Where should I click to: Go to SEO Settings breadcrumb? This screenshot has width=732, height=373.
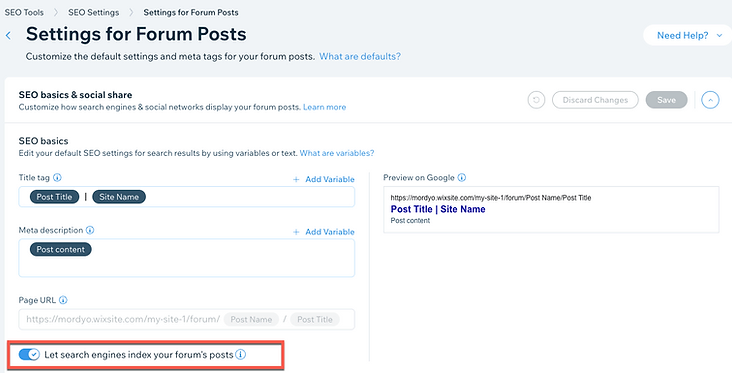tap(93, 13)
